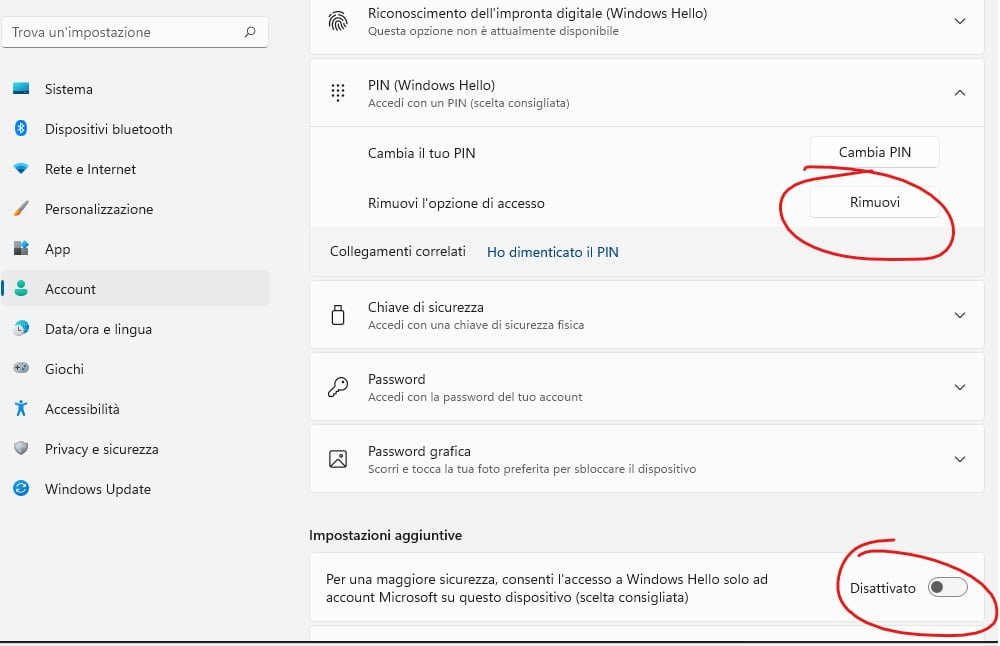Click Password grafica title
The width and height of the screenshot is (1000, 646).
click(419, 451)
